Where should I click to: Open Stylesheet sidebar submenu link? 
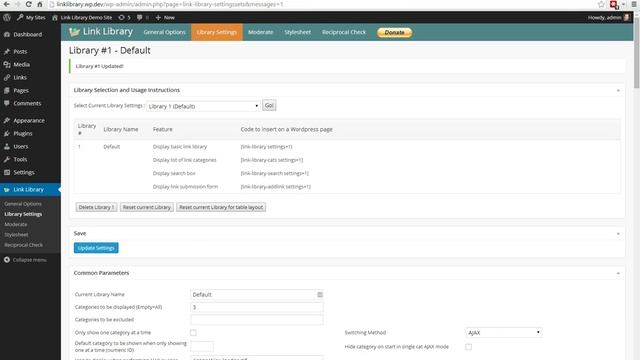[x=16, y=235]
